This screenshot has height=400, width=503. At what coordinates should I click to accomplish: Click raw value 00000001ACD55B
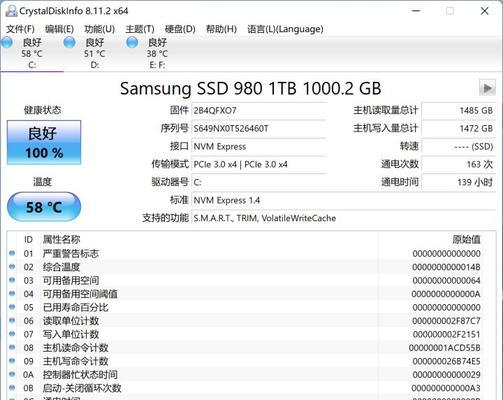[445, 348]
